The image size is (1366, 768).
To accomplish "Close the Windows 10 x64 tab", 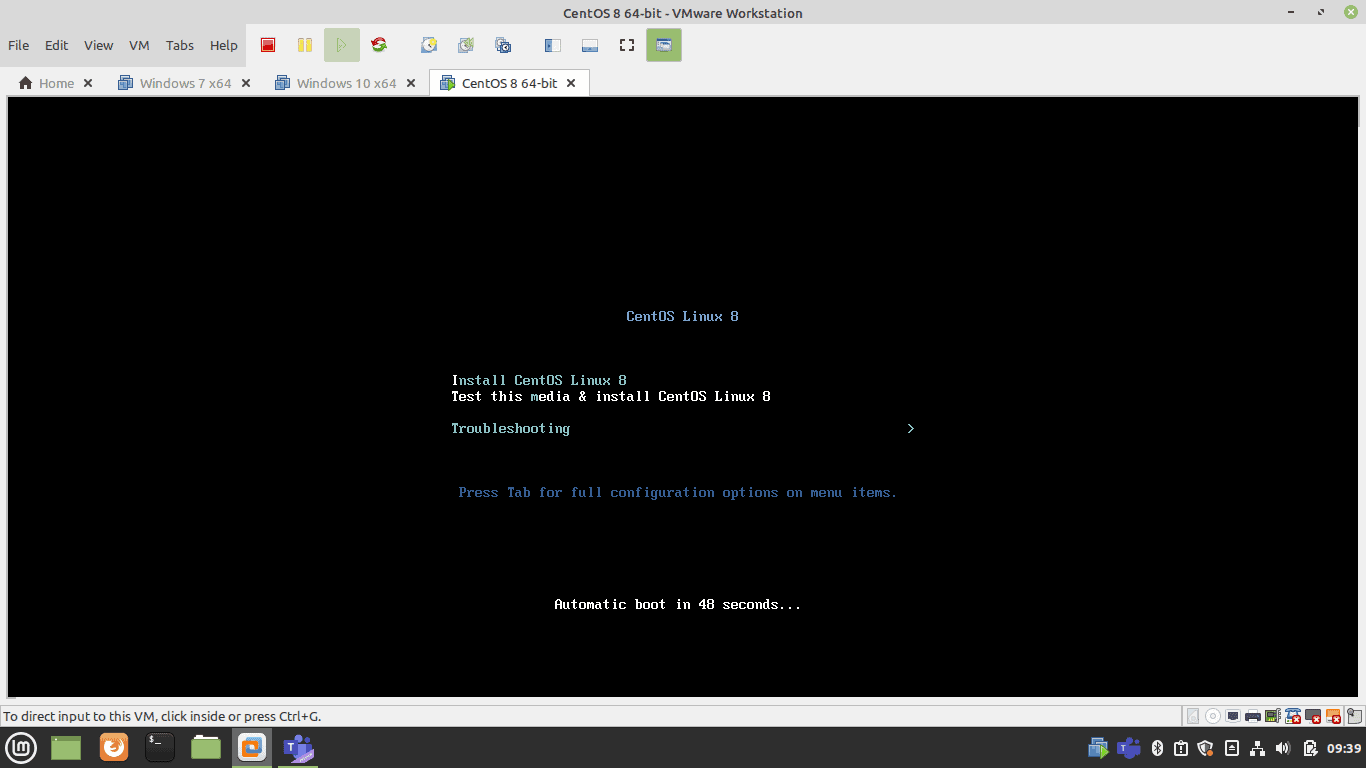I will tap(410, 83).
